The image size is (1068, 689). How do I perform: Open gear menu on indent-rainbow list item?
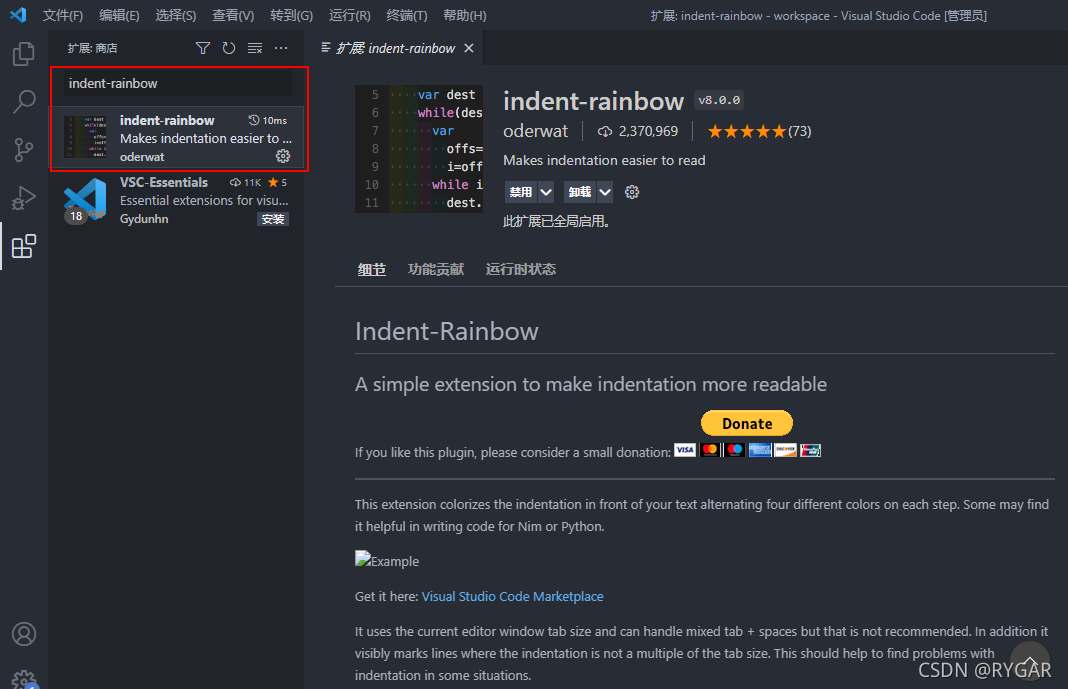pyautogui.click(x=283, y=157)
